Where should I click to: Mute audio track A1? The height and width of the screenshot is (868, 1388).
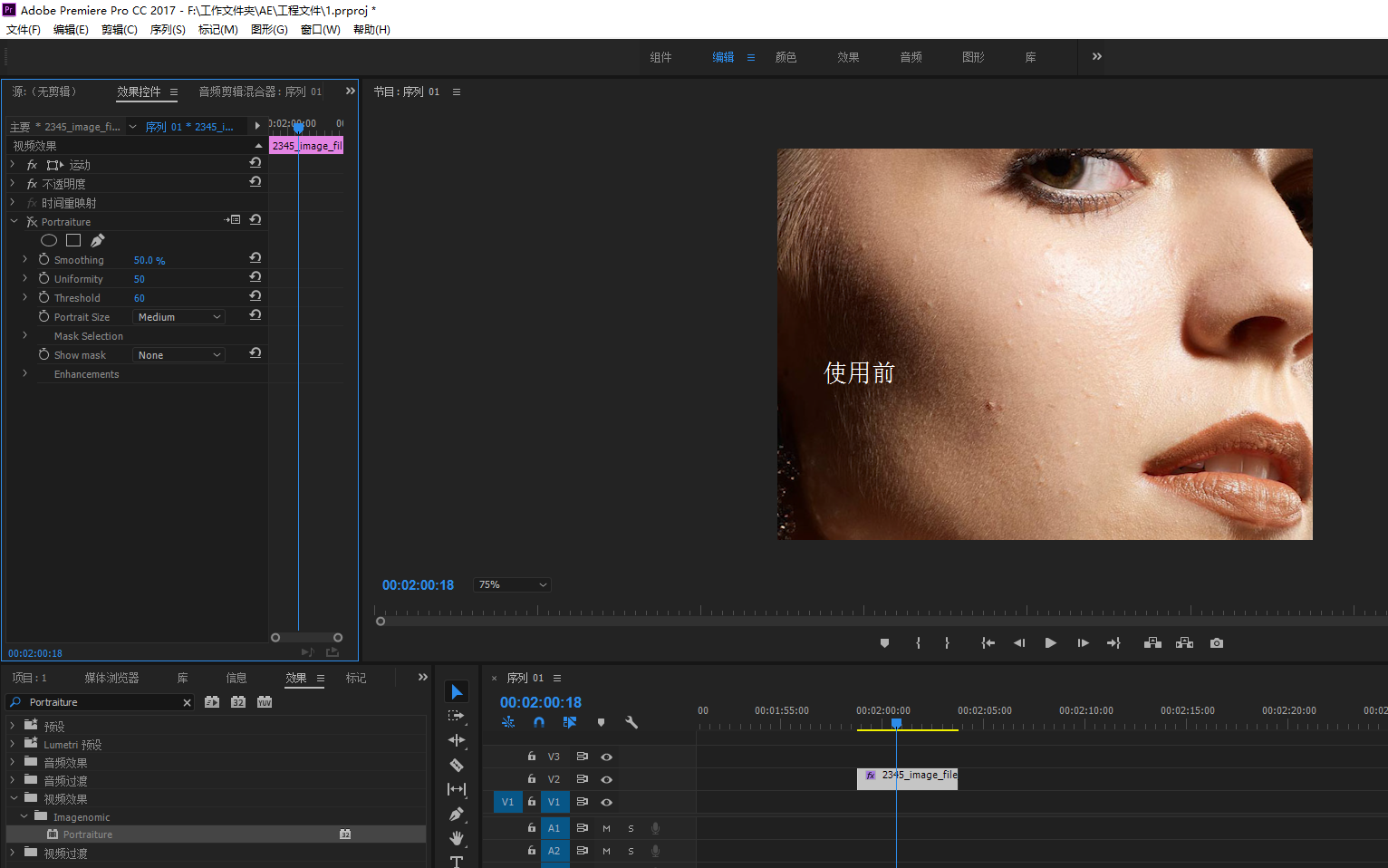click(x=606, y=828)
